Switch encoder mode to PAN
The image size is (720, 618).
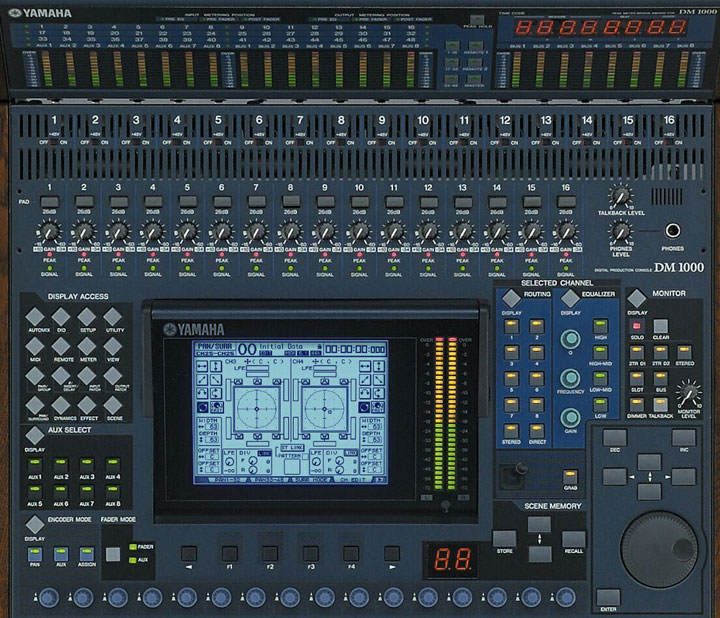36,553
